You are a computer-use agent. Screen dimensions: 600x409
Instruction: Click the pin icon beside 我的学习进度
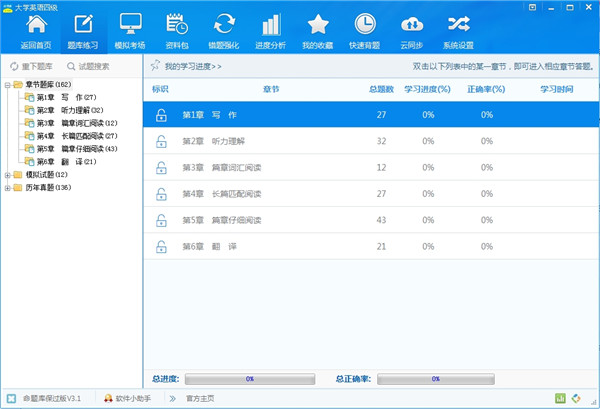pyautogui.click(x=155, y=65)
